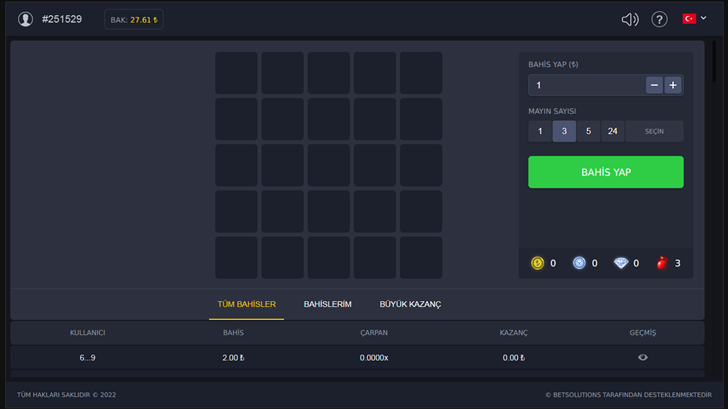
Task: Click the page vertical scrollbar
Action: coord(714,63)
